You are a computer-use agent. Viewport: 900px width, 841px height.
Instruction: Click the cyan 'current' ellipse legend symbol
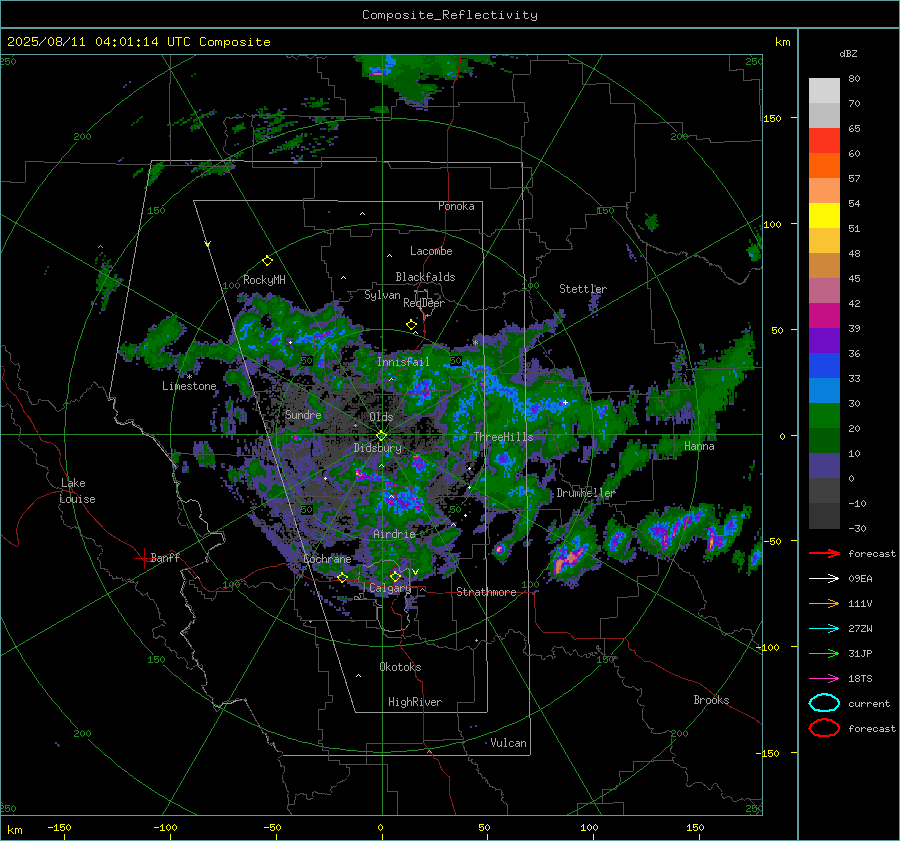click(824, 703)
